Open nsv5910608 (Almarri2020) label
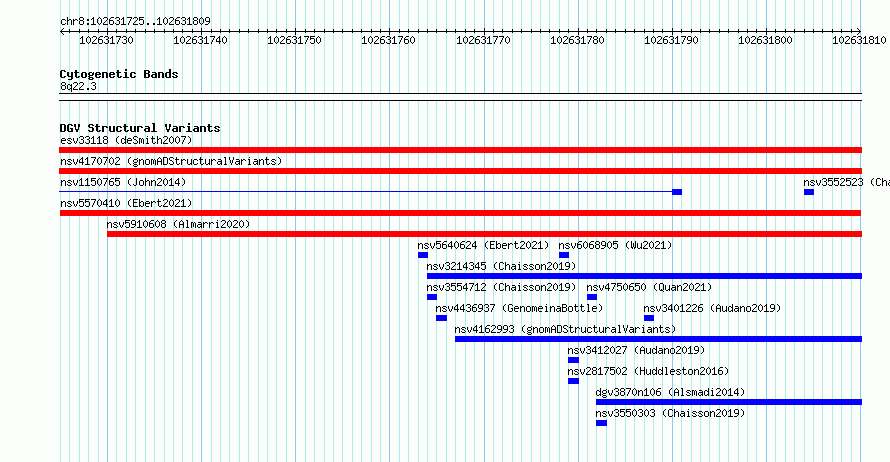890x462 pixels. (178, 224)
